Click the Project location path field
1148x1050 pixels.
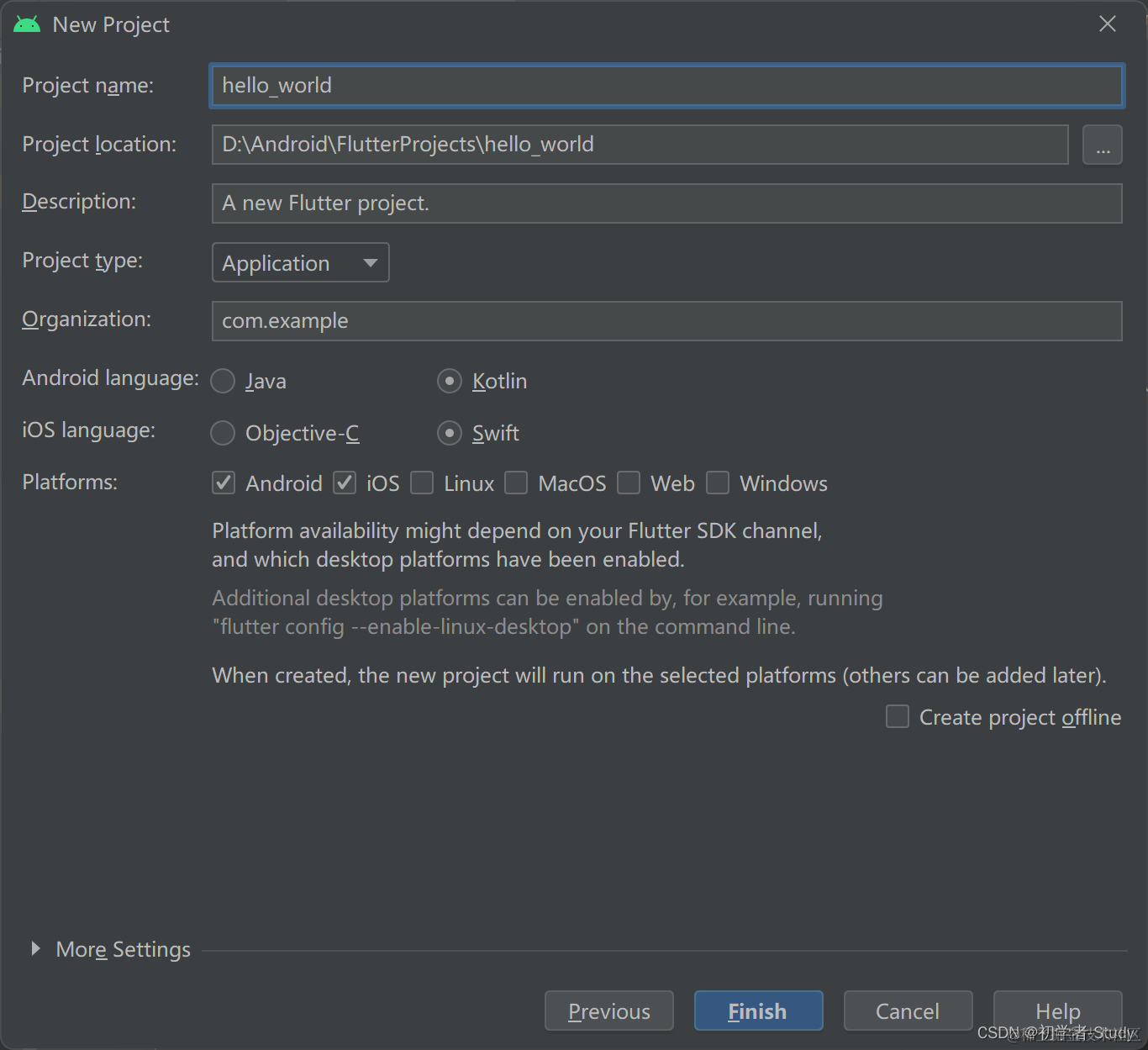tap(640, 145)
